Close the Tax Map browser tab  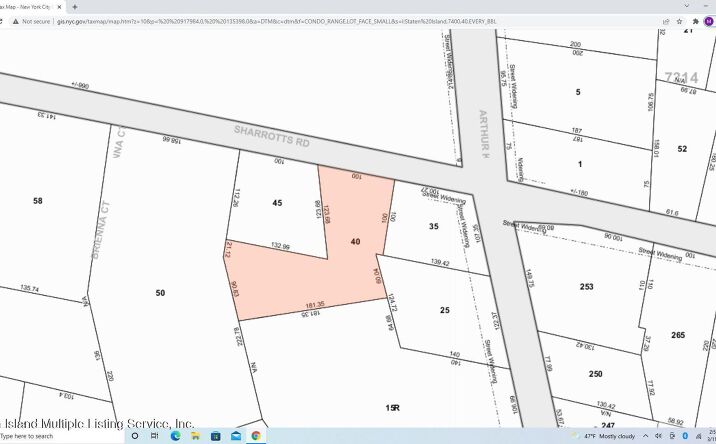59,7
